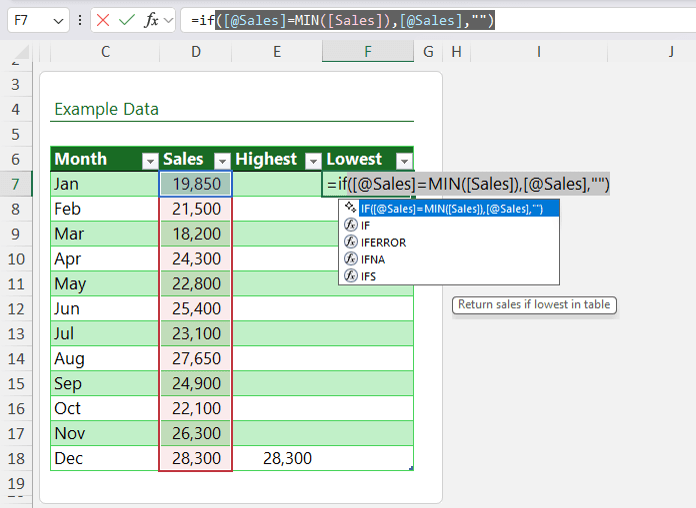This screenshot has height=508, width=696.
Task: Click the sales value 26,300
Action: pos(196,433)
